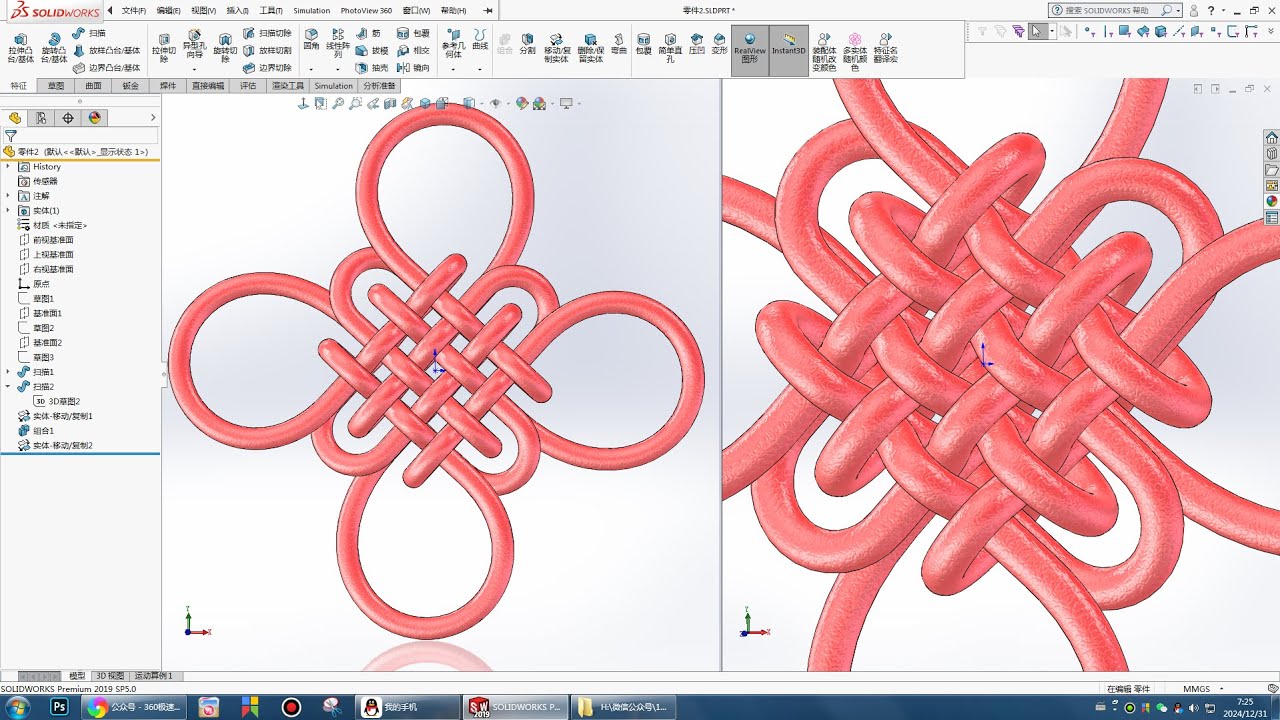Expand the 实体(1) solid bodies node

click(x=8, y=211)
